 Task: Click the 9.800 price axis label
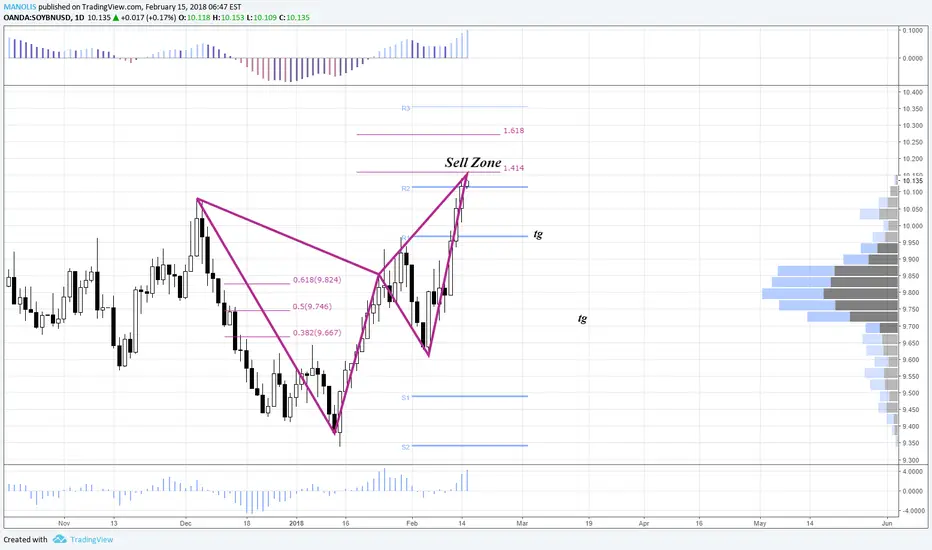pyautogui.click(x=913, y=293)
